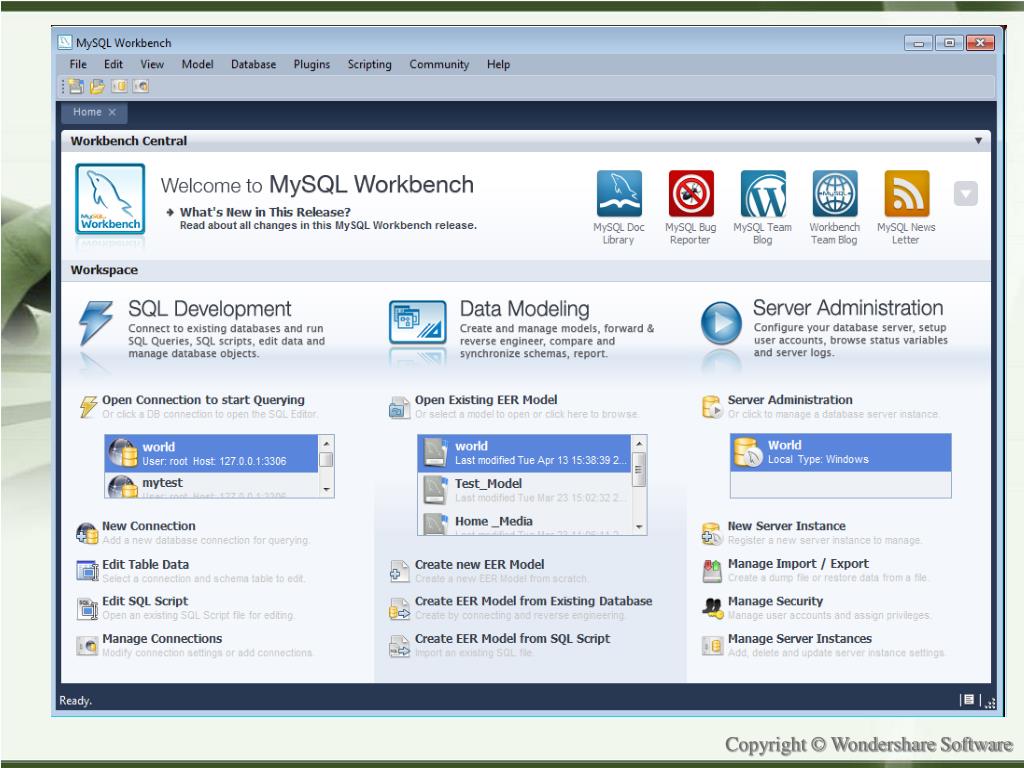
Task: Click the Server Administration database icon beside heading
Action: point(712,407)
